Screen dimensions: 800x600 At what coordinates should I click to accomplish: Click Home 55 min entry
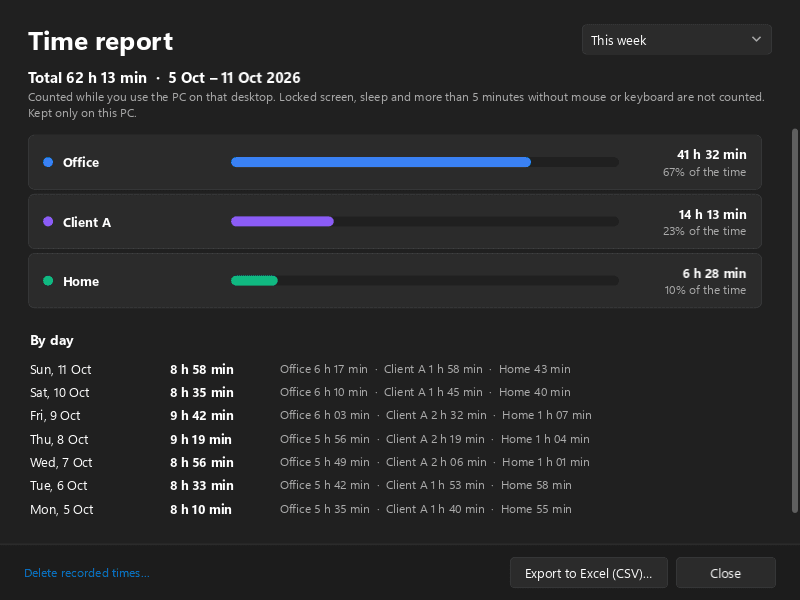coord(536,509)
